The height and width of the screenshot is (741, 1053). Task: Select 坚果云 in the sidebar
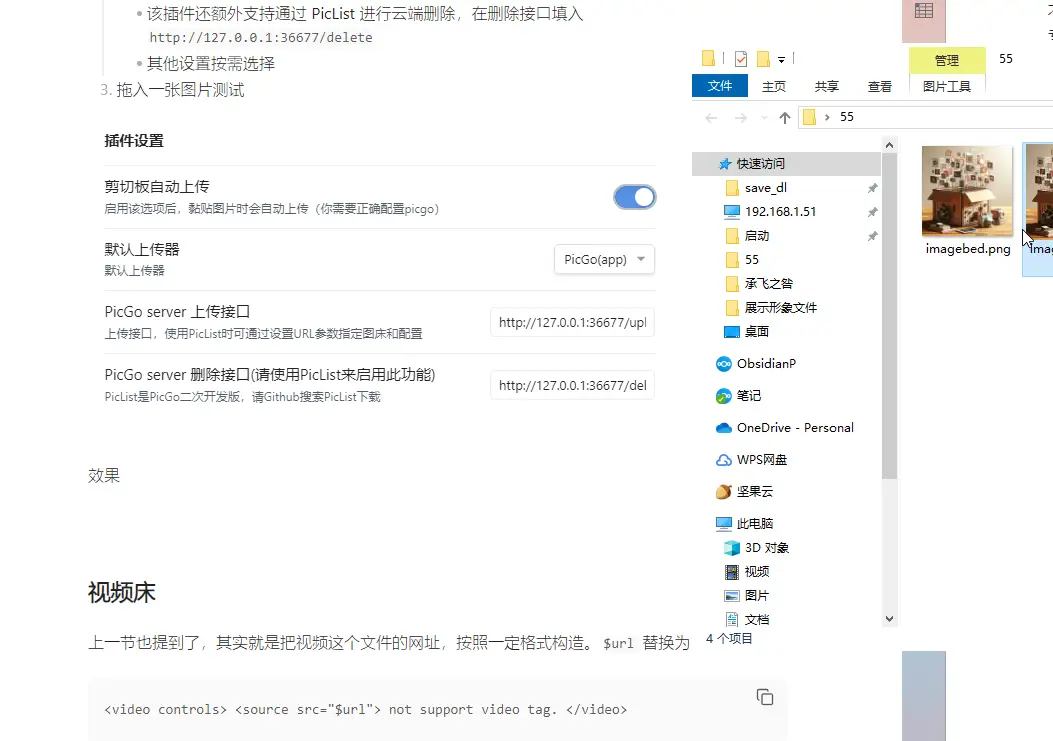pos(754,492)
